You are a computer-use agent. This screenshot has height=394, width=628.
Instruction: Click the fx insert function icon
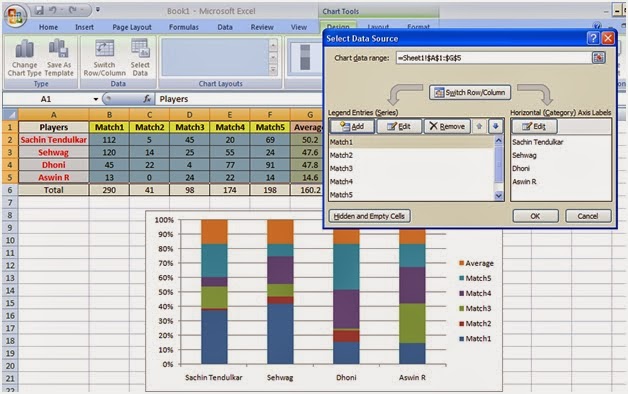(x=147, y=99)
